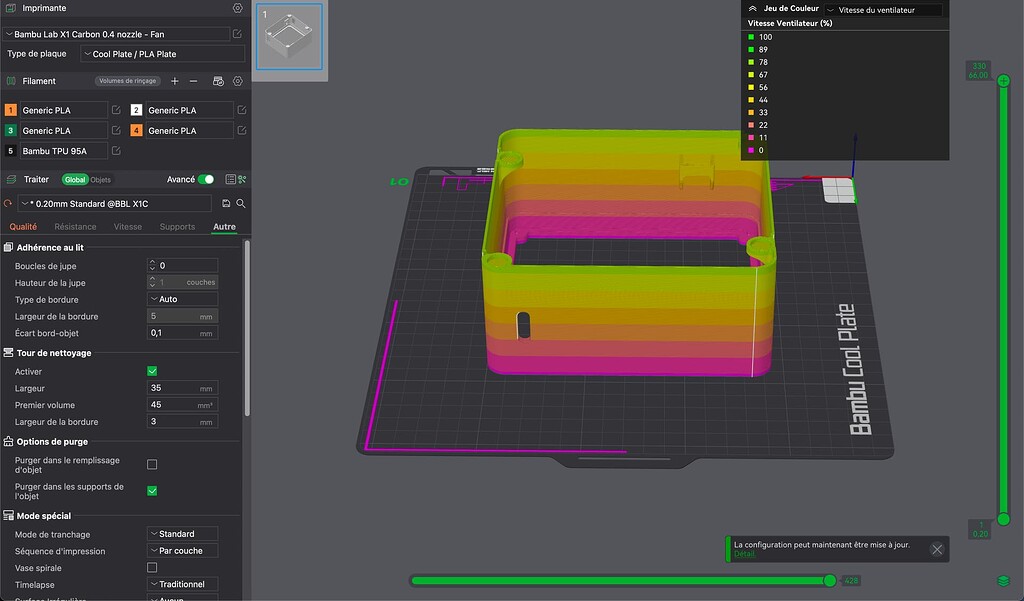Click the horizontal move slider handle at 428
This screenshot has width=1024, height=601.
pos(829,581)
